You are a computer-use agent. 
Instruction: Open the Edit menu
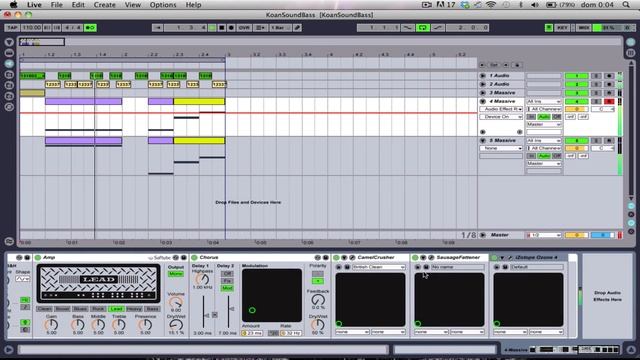click(78, 5)
